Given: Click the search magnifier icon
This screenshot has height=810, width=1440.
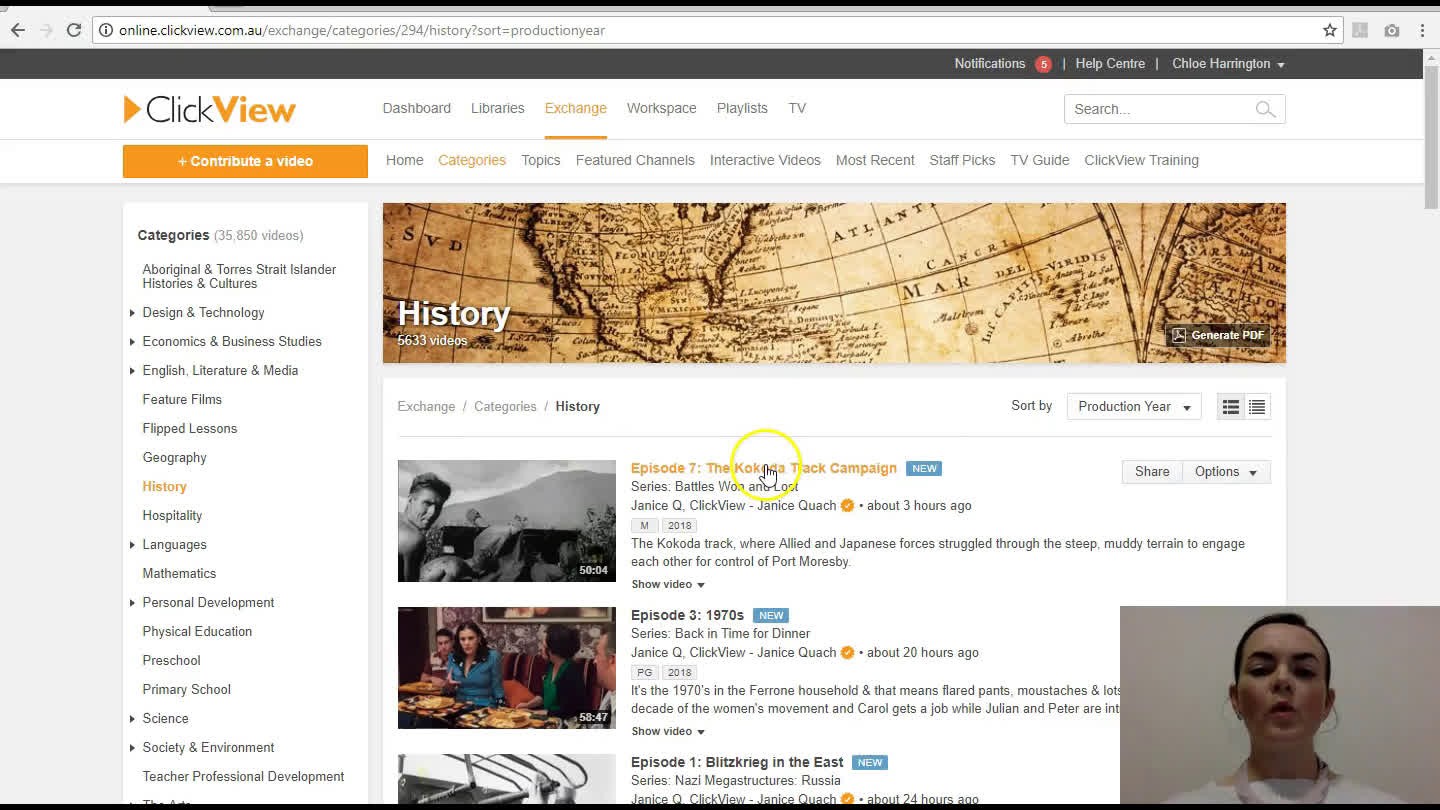Looking at the screenshot, I should (x=1265, y=109).
